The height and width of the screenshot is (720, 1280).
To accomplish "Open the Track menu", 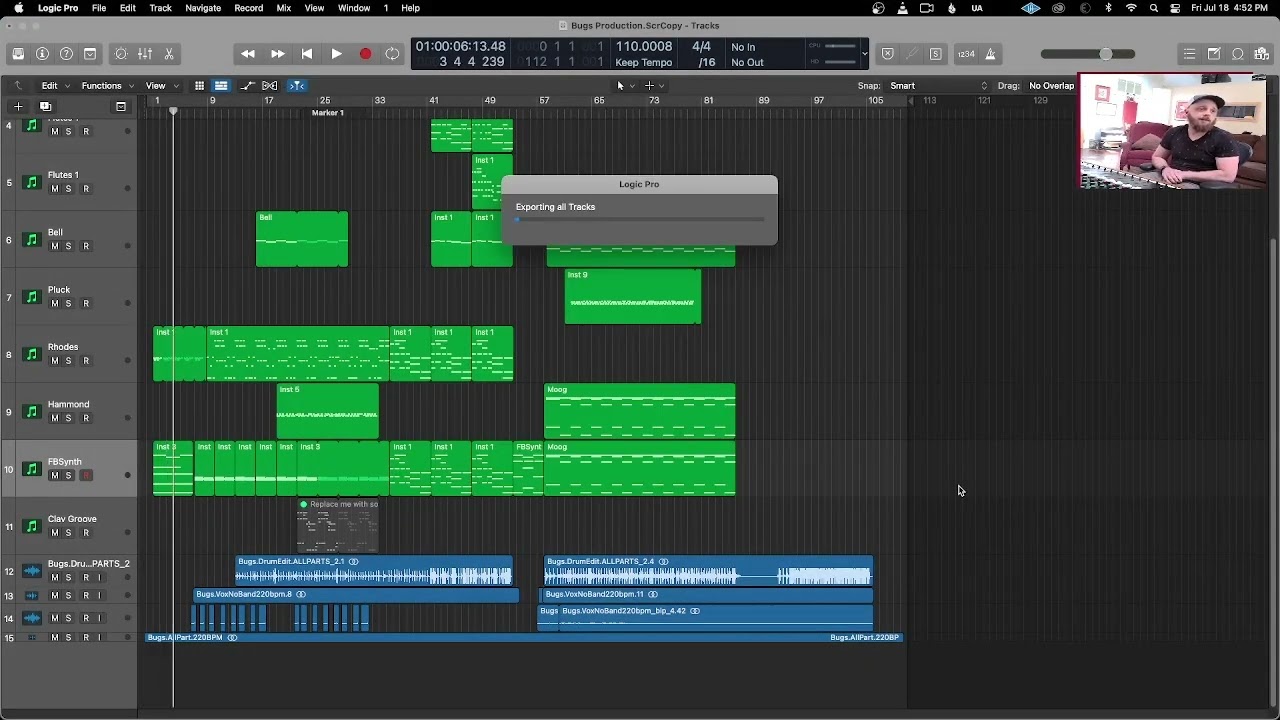I will click(x=160, y=8).
